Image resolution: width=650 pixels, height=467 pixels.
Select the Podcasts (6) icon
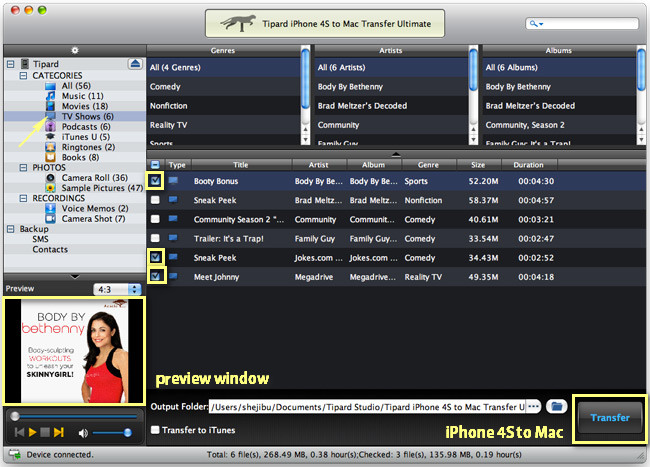[x=50, y=126]
